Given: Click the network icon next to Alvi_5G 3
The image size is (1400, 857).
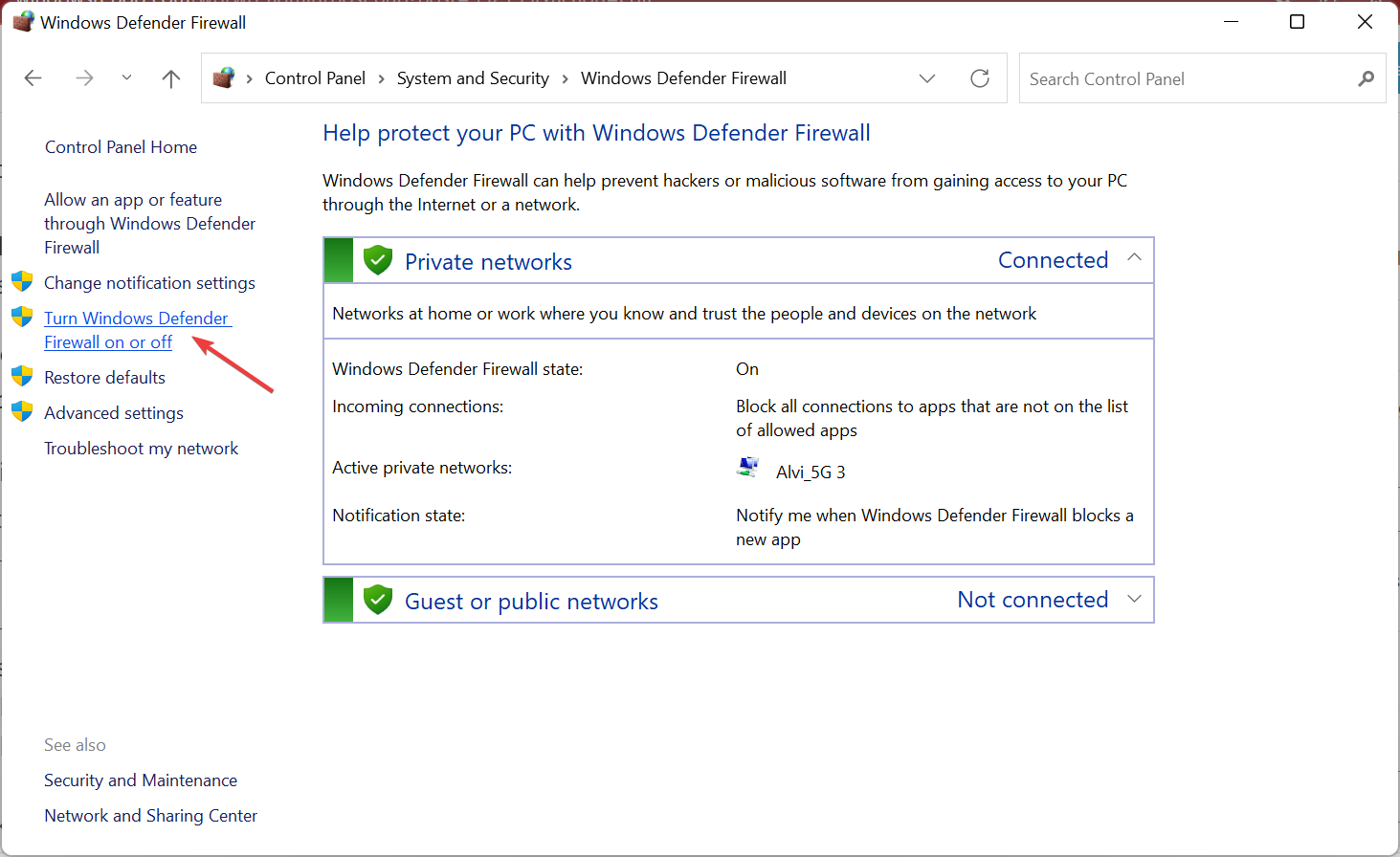Looking at the screenshot, I should click(748, 468).
